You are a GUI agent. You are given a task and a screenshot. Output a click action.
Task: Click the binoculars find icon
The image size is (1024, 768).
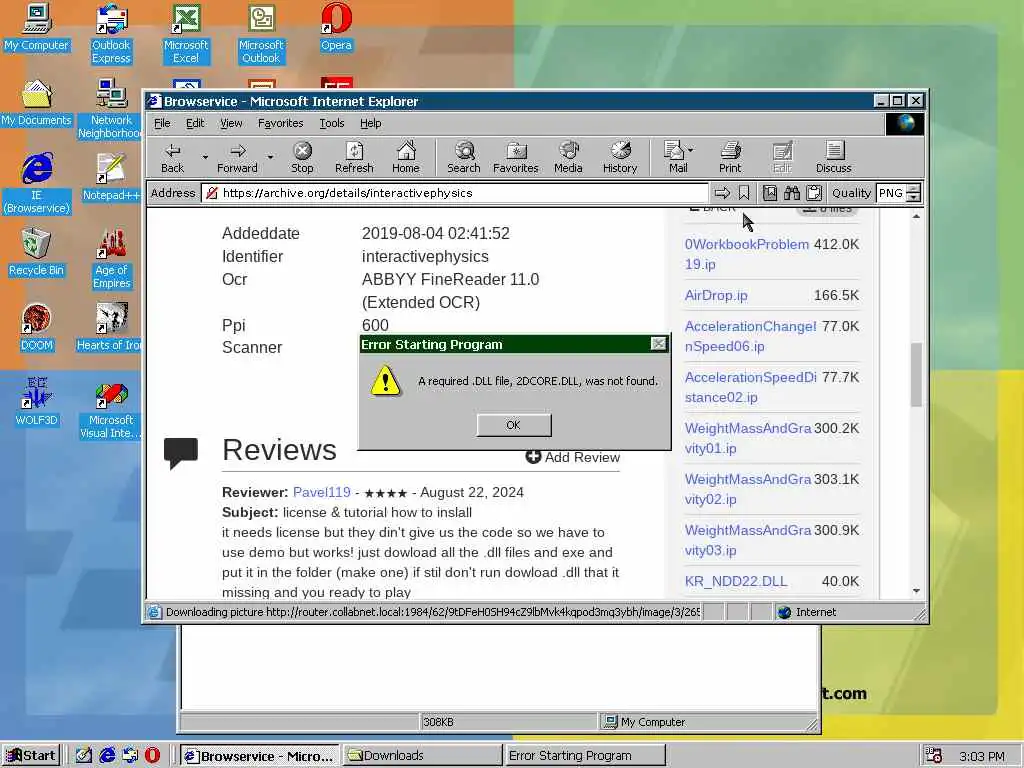(x=792, y=193)
